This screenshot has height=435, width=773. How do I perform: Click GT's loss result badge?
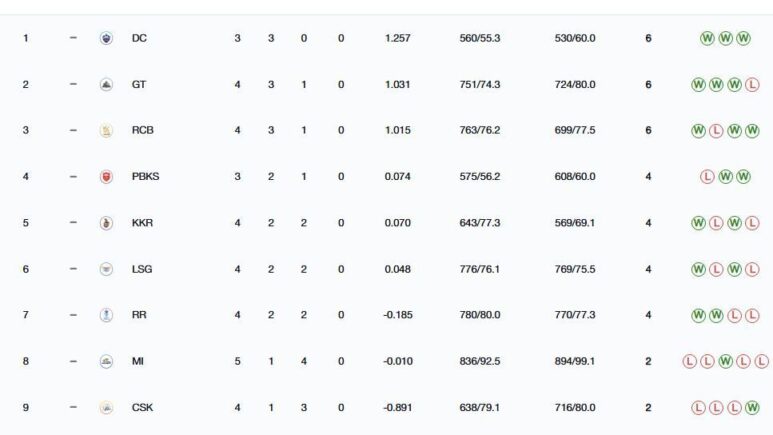tap(751, 85)
